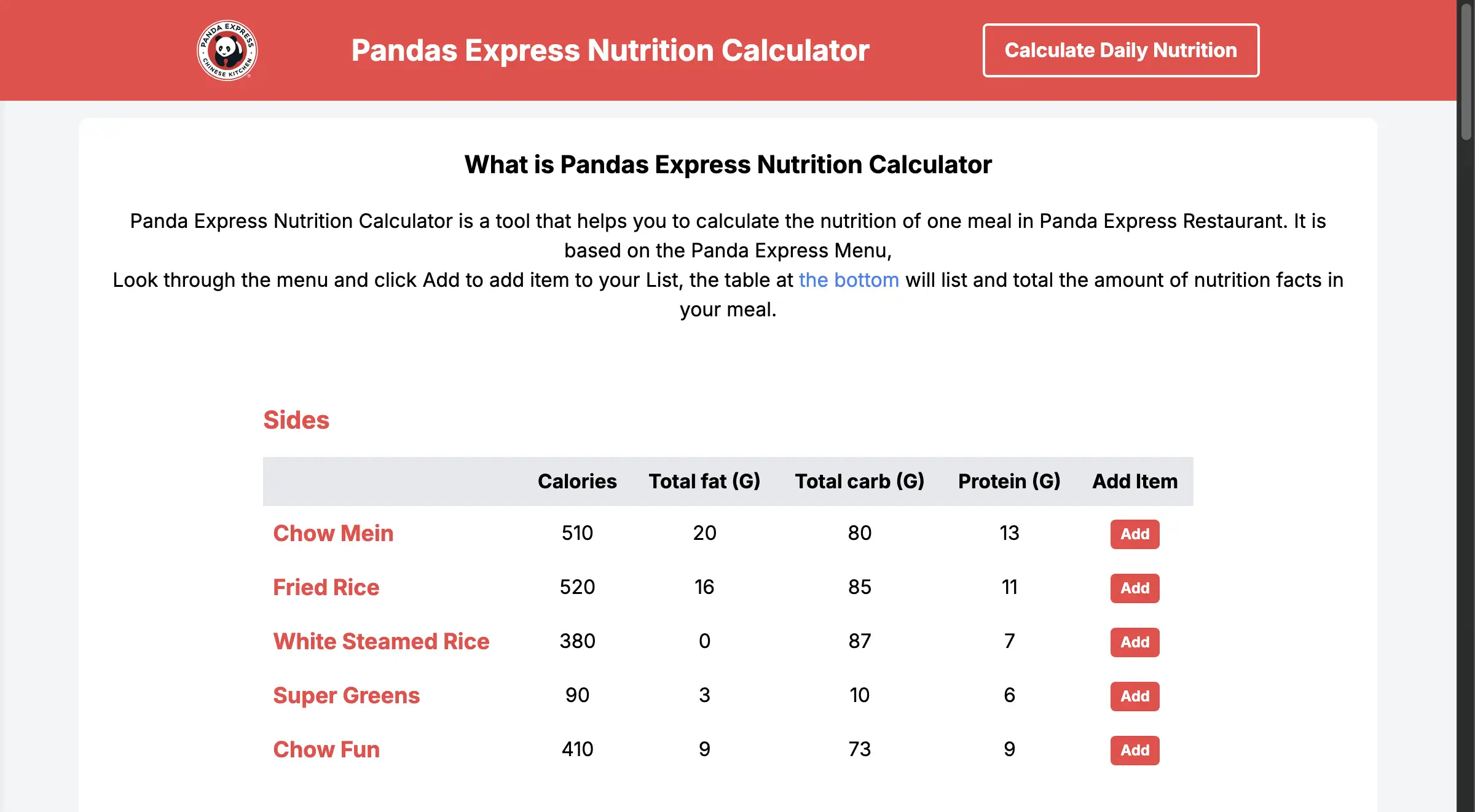The height and width of the screenshot is (812, 1475).
Task: Add Super Greens to your meal
Action: click(x=1134, y=696)
